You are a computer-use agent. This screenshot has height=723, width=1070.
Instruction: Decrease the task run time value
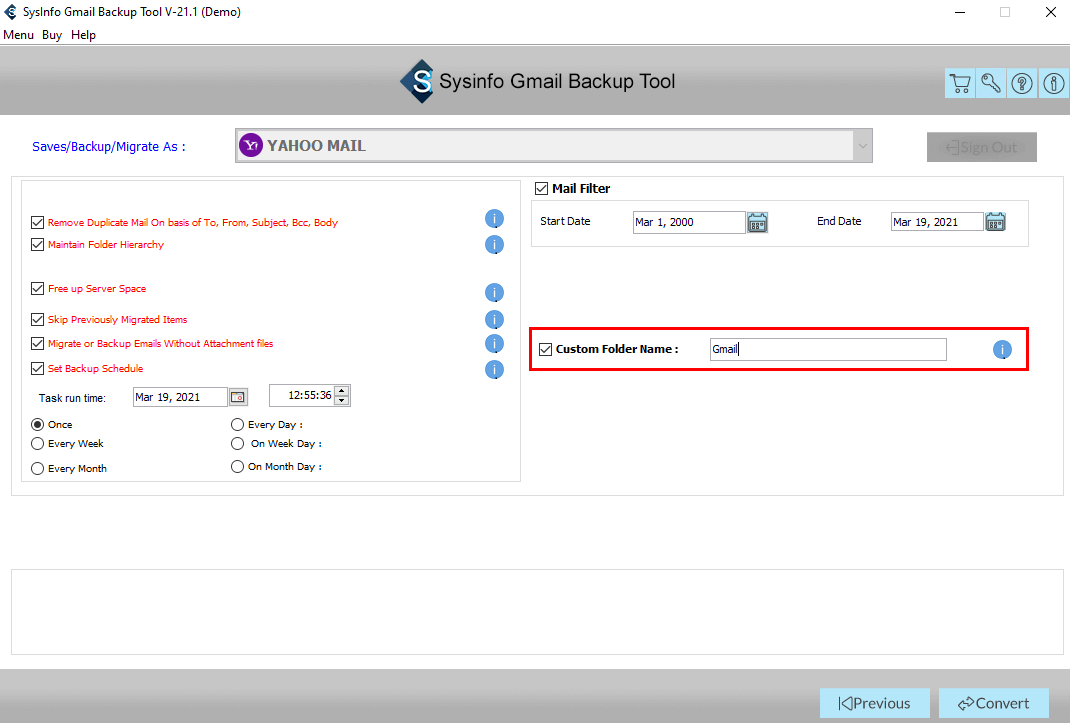tap(342, 401)
